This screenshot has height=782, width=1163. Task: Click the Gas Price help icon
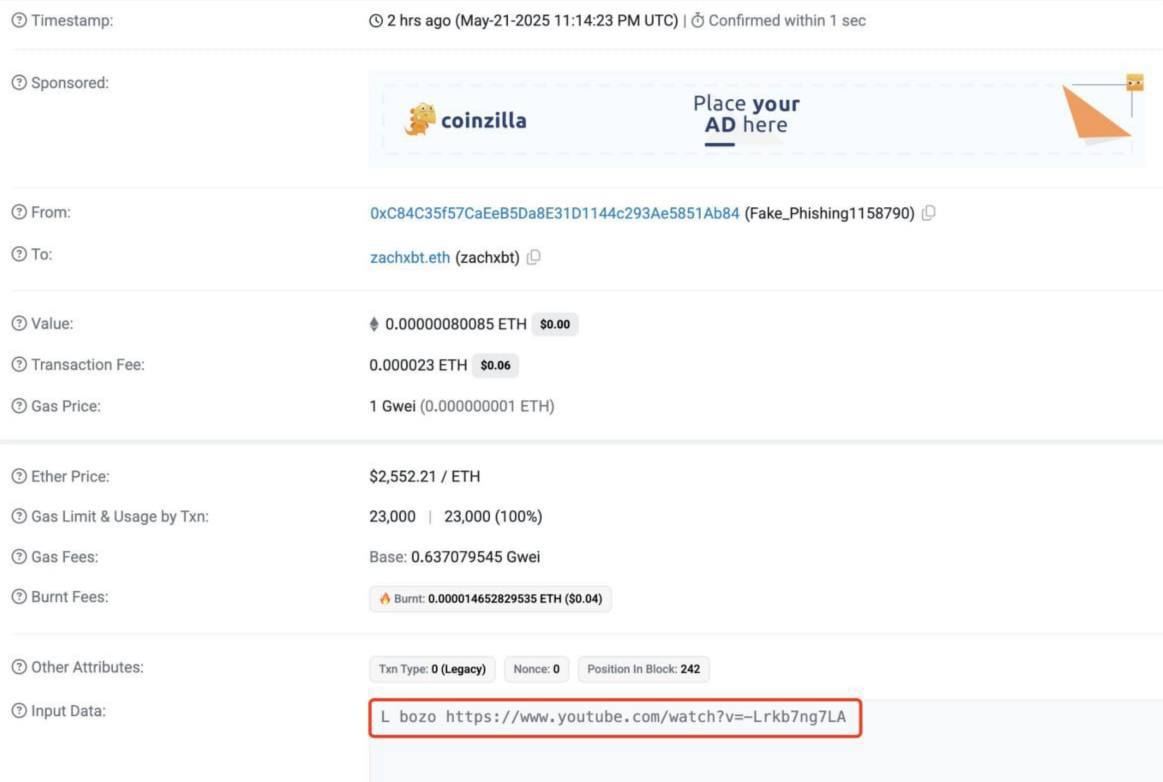tap(19, 406)
